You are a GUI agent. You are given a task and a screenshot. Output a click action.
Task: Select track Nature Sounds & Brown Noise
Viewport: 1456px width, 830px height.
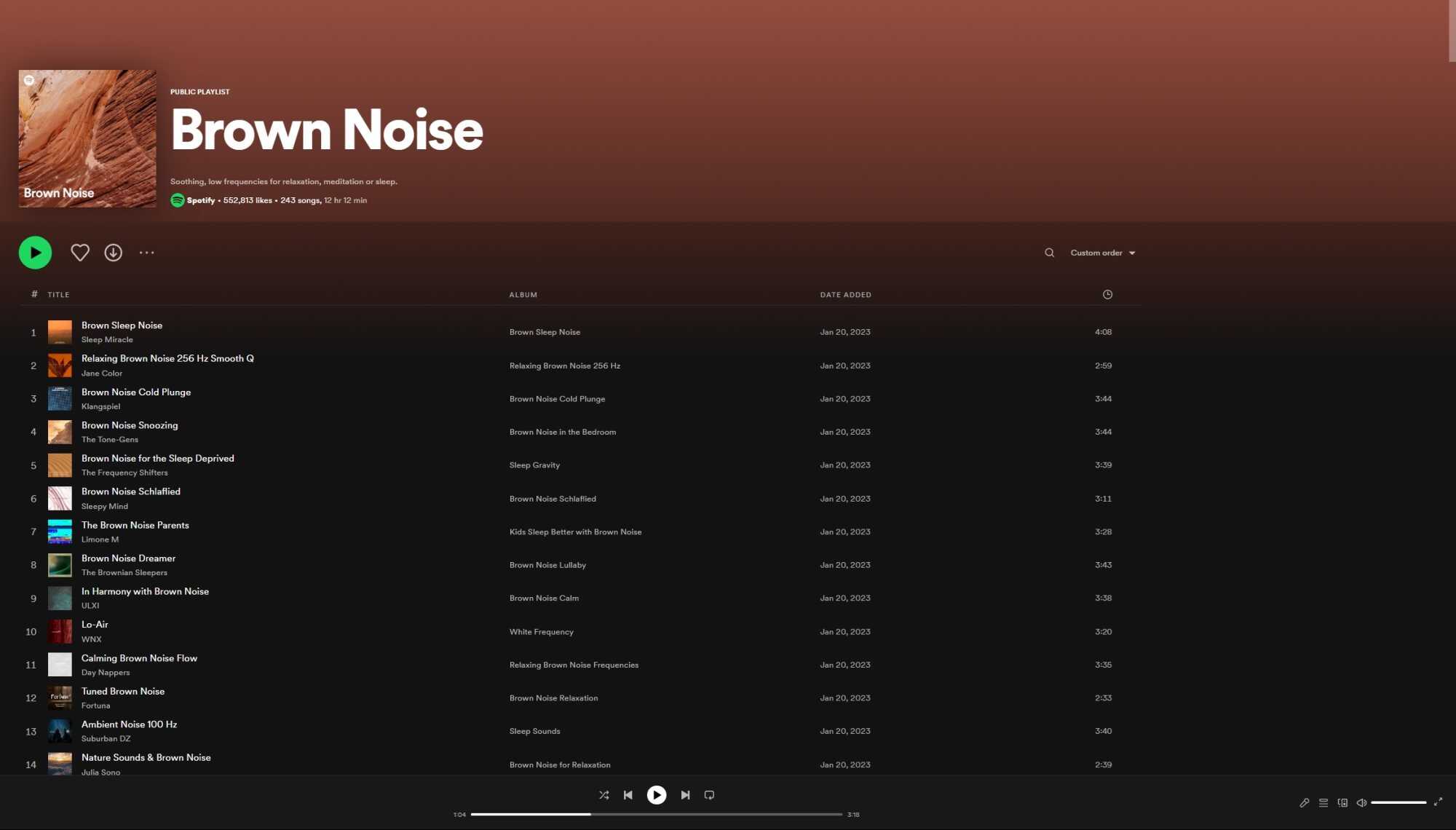146,758
